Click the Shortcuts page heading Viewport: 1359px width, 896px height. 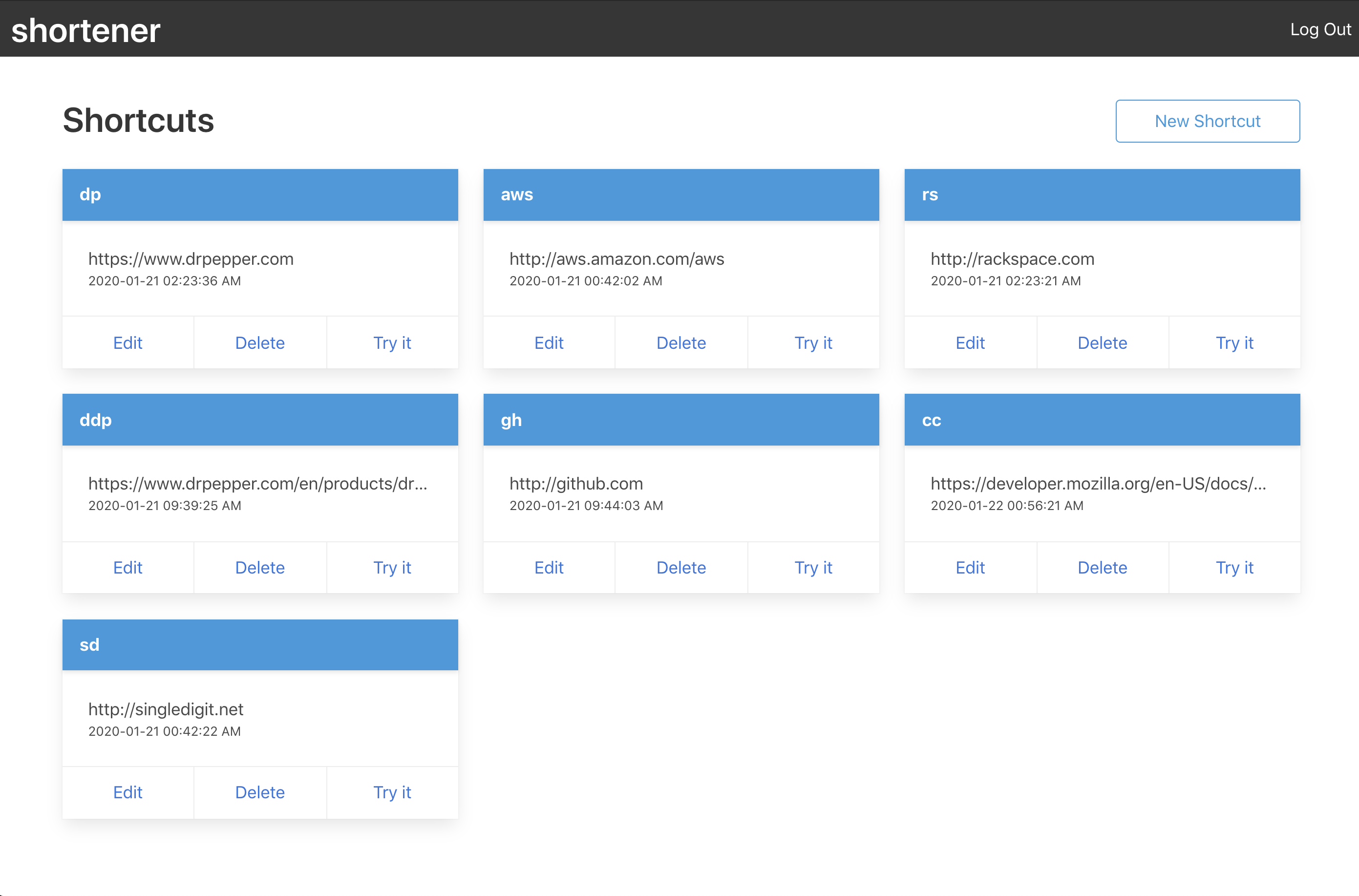click(138, 121)
